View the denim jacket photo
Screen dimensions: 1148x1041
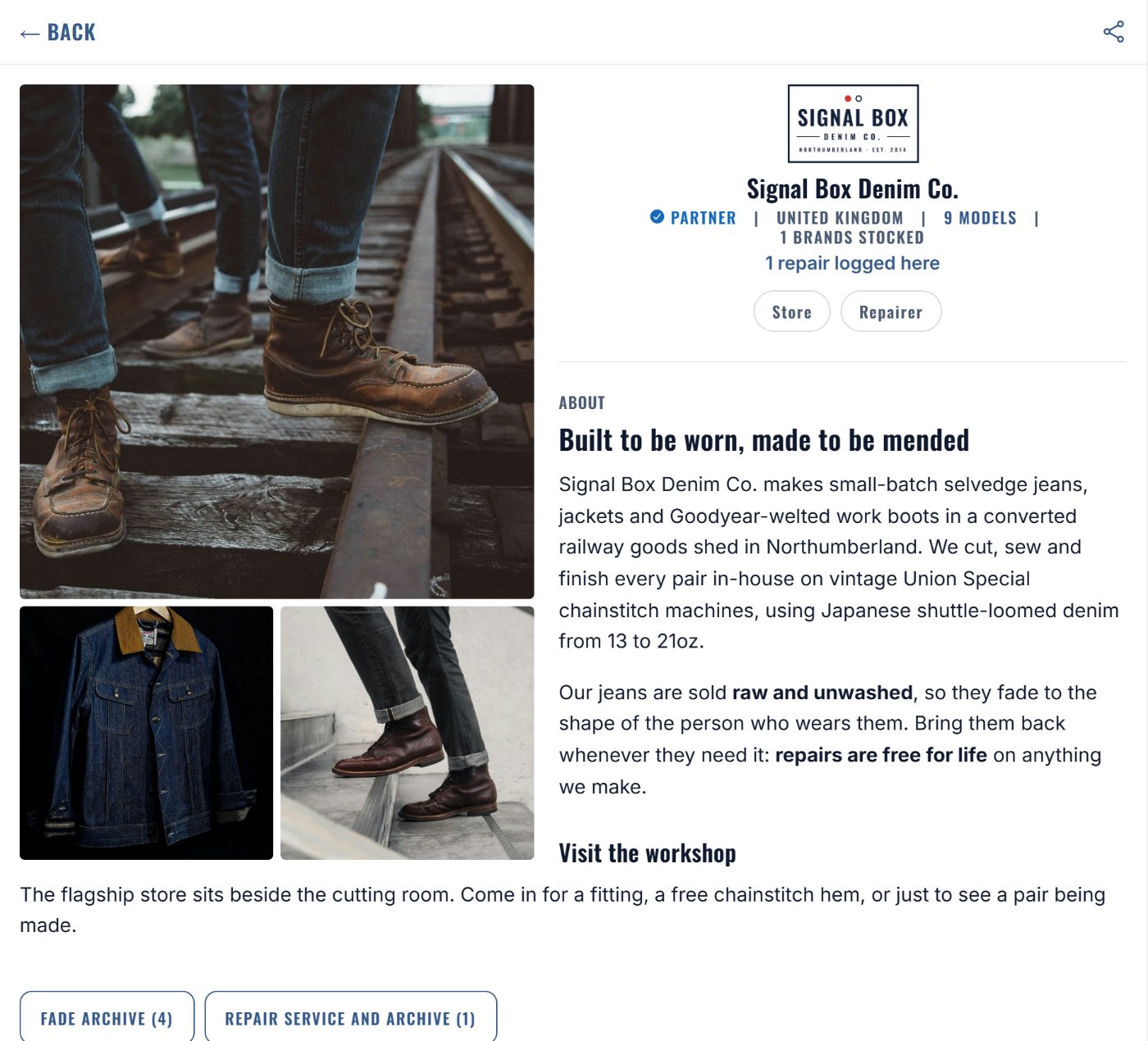[x=146, y=733]
